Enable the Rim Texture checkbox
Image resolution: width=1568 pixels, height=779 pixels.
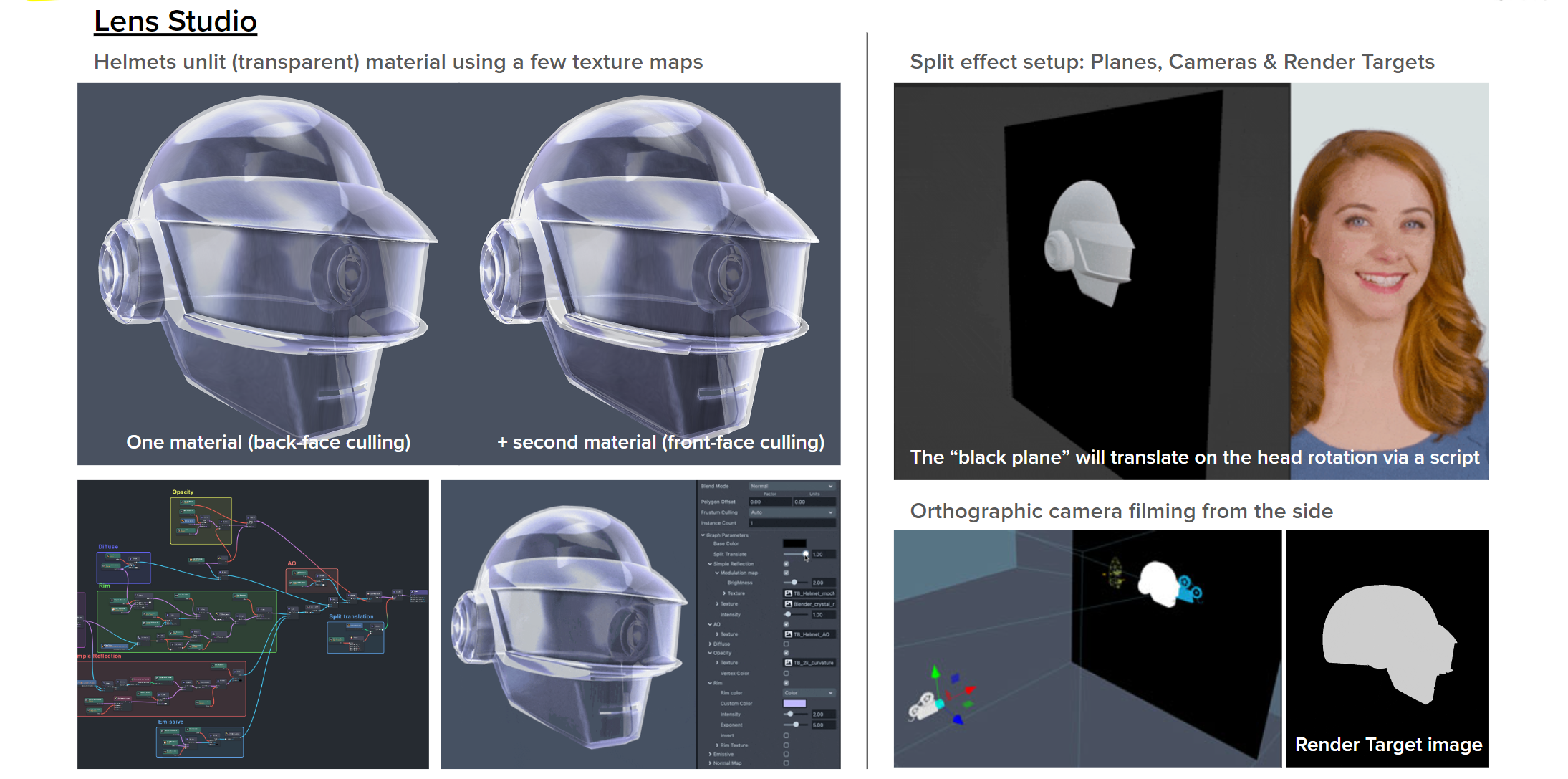pos(787,745)
